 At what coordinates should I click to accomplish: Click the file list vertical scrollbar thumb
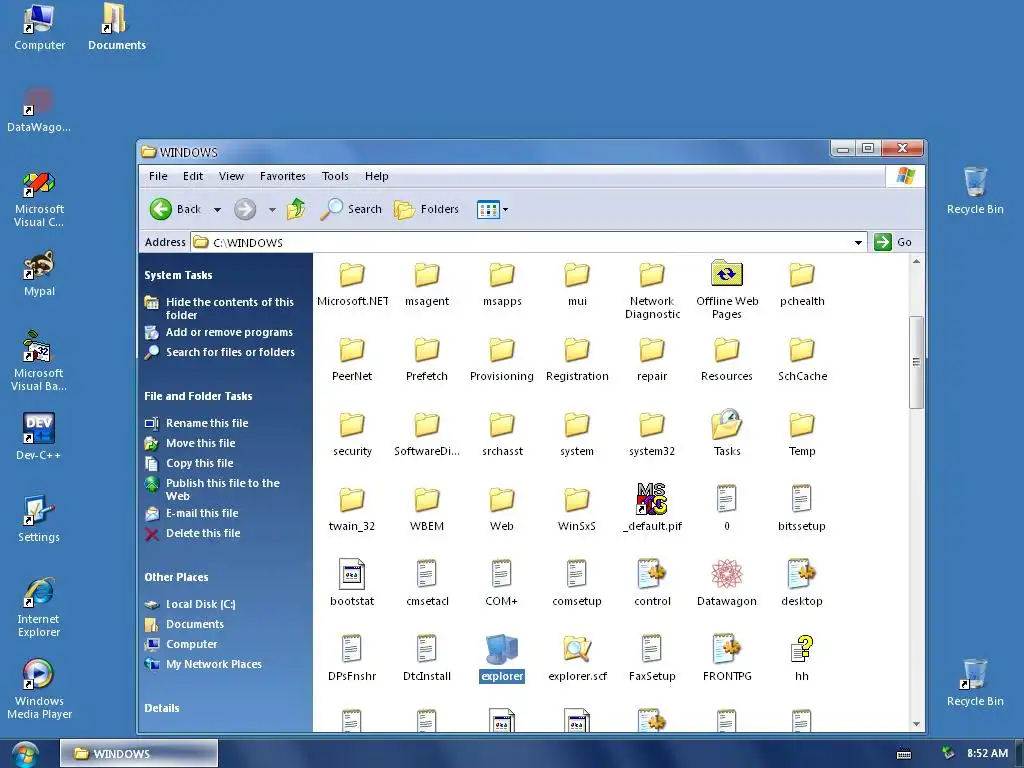[x=916, y=362]
